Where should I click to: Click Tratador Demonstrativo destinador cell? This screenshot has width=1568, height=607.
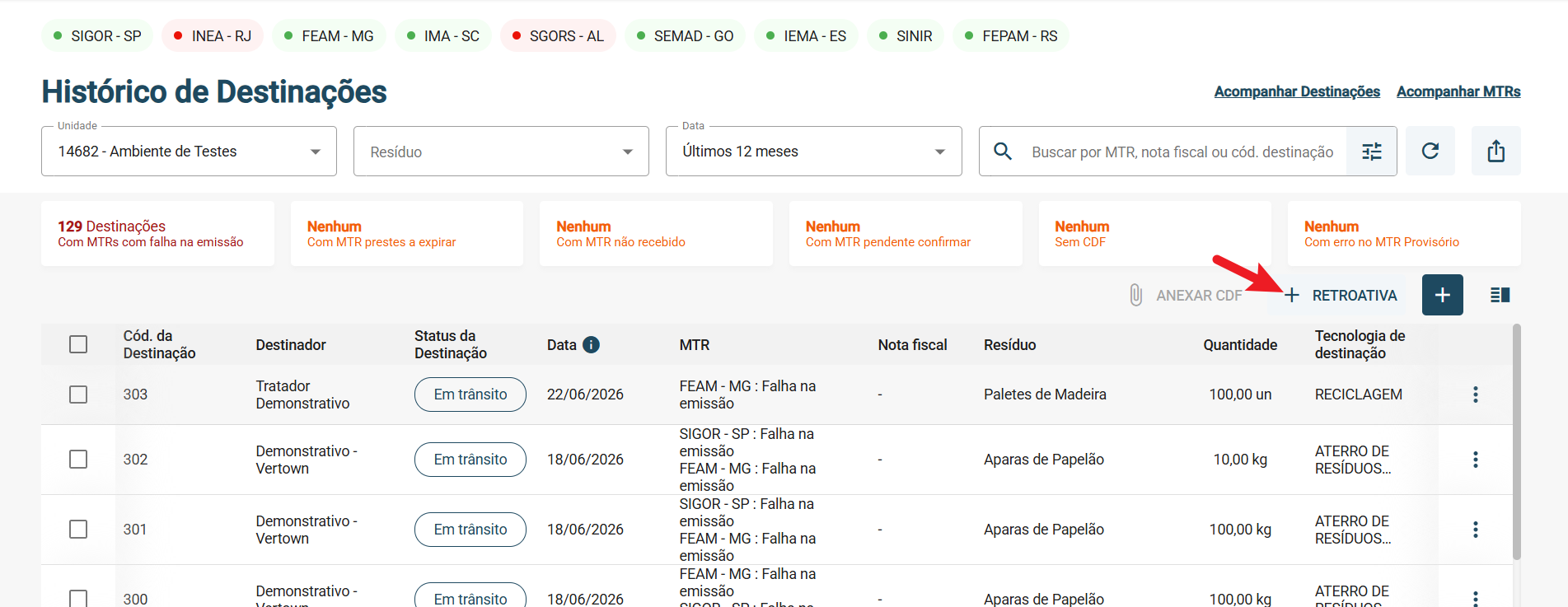pyautogui.click(x=302, y=395)
